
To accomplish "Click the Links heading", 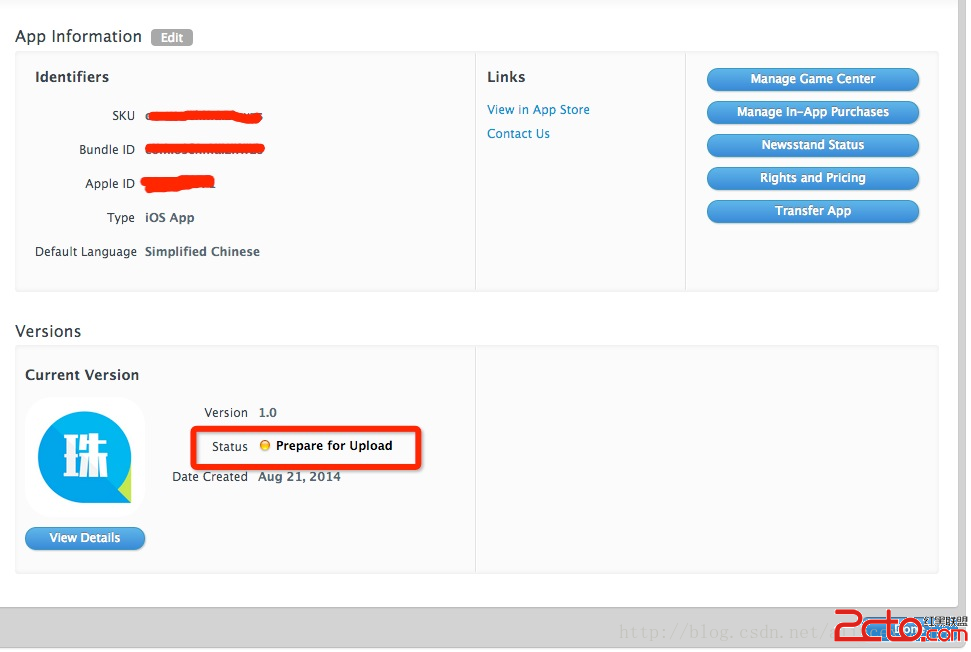I will pos(506,77).
